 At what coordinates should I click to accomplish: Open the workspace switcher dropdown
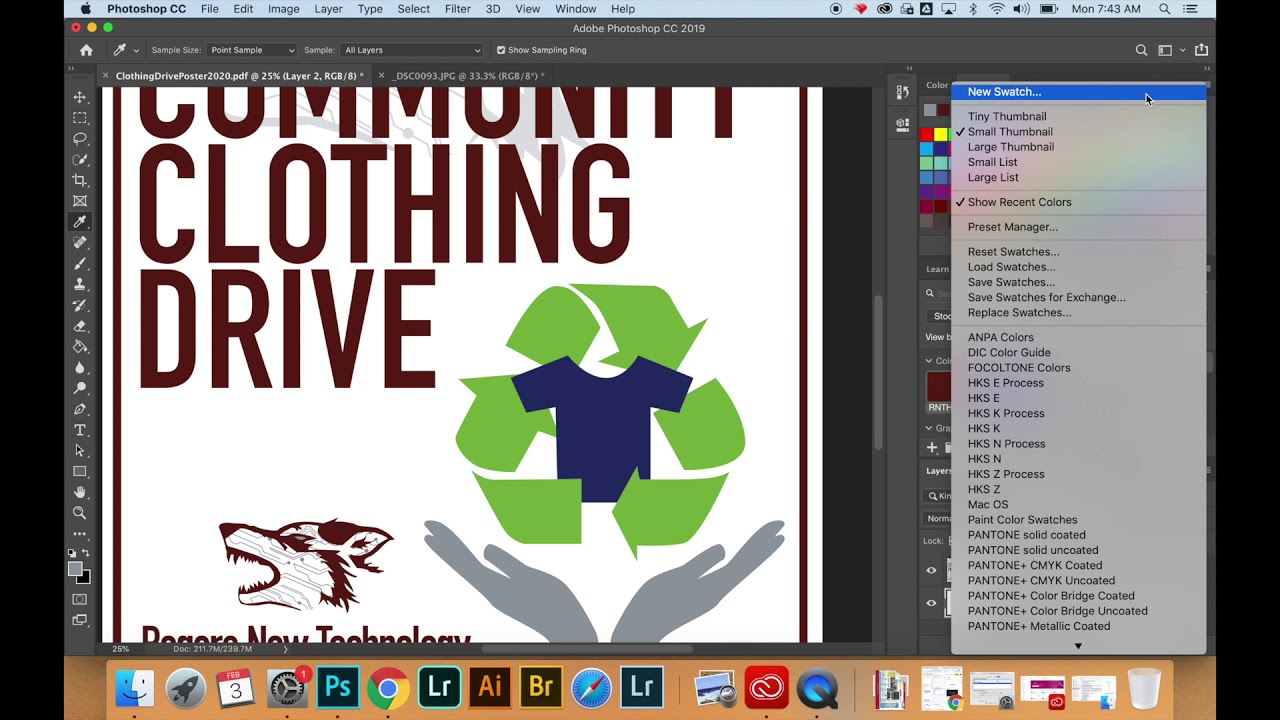point(1170,50)
